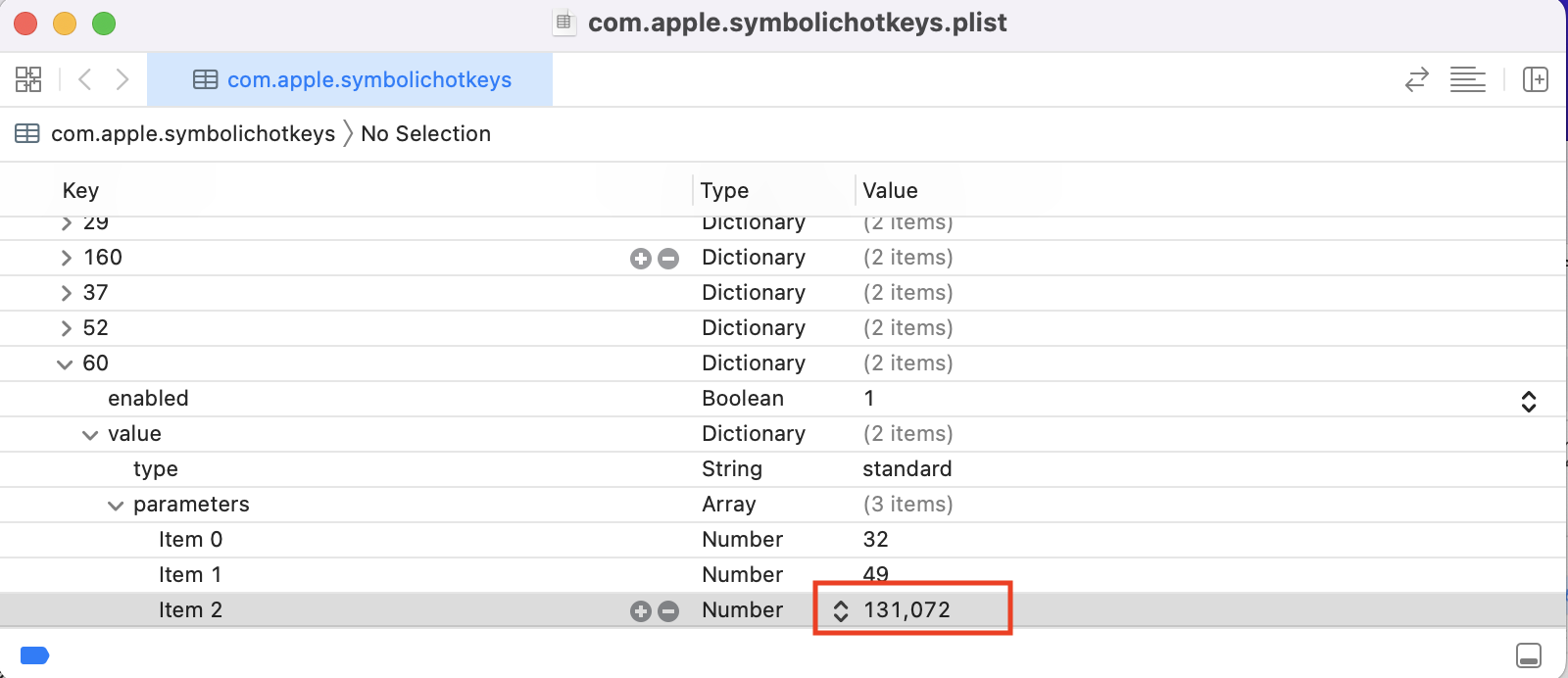Collapse the value dictionary
The image size is (1568, 678).
point(90,435)
